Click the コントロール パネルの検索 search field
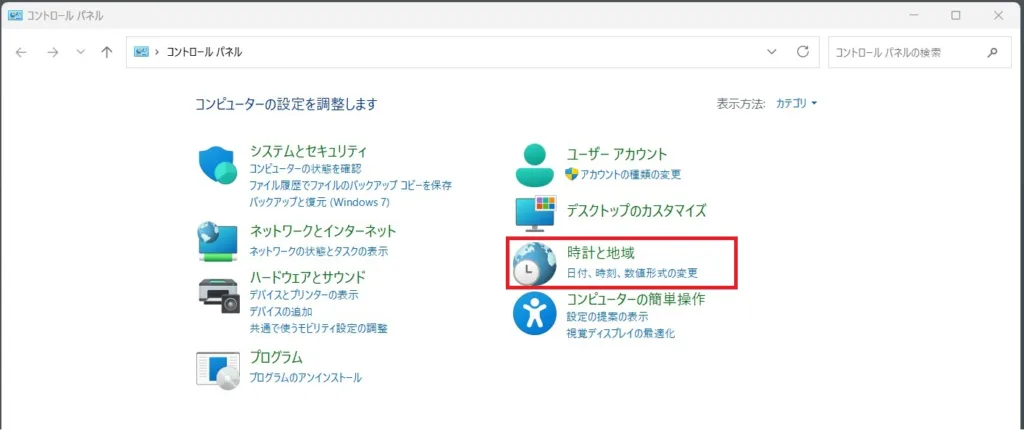 [905, 52]
